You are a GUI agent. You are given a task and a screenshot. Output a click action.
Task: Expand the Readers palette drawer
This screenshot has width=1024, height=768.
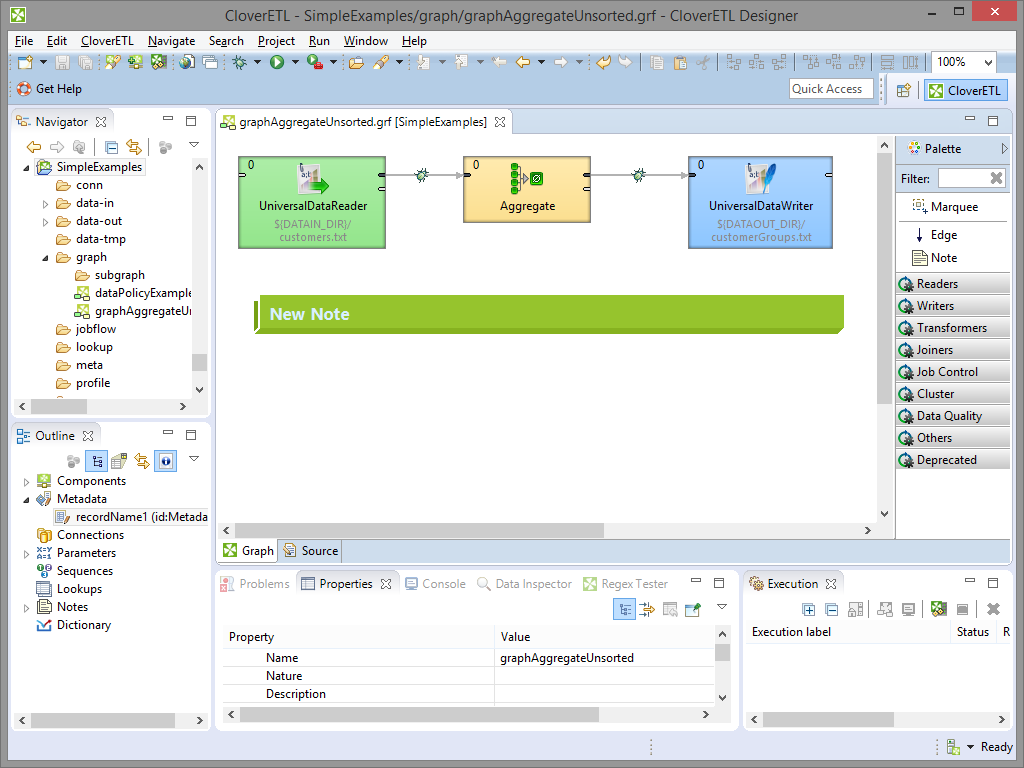click(953, 283)
